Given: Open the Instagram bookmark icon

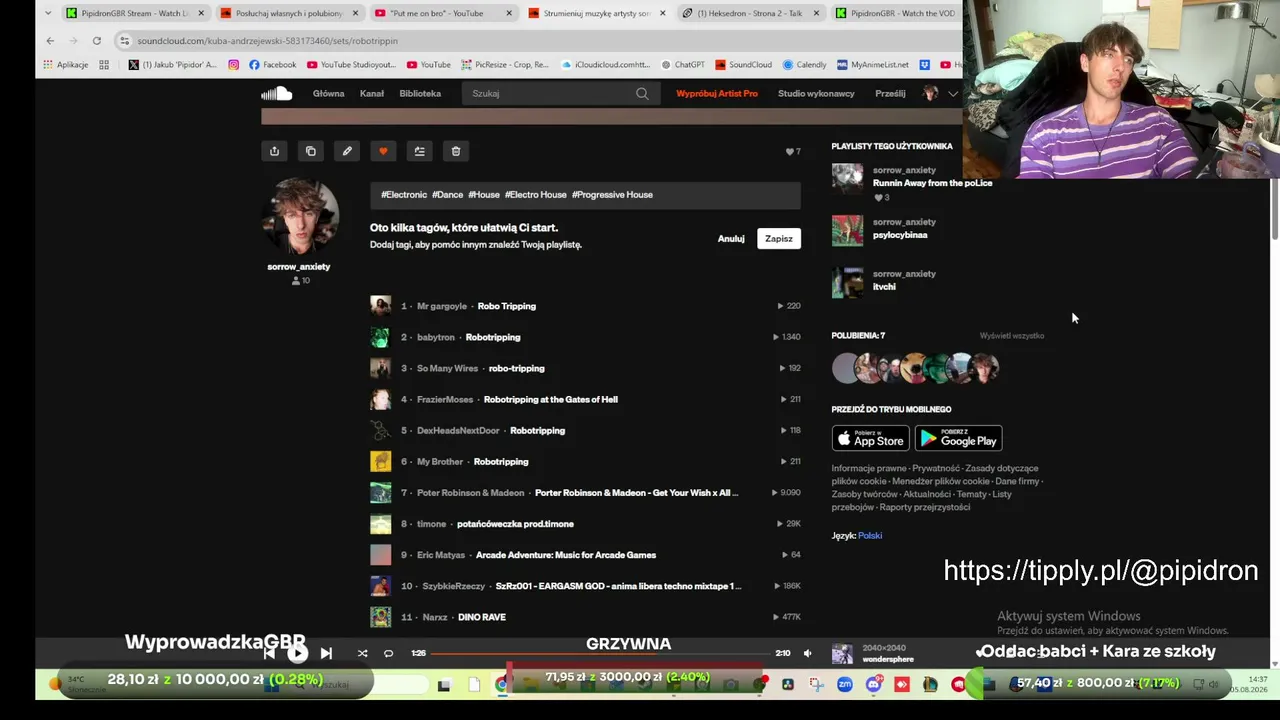Looking at the screenshot, I should [x=233, y=65].
